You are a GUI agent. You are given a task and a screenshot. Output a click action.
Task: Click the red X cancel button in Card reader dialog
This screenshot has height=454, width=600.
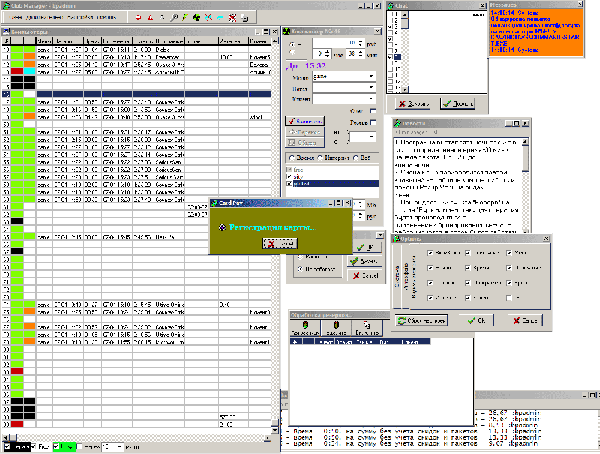(280, 243)
